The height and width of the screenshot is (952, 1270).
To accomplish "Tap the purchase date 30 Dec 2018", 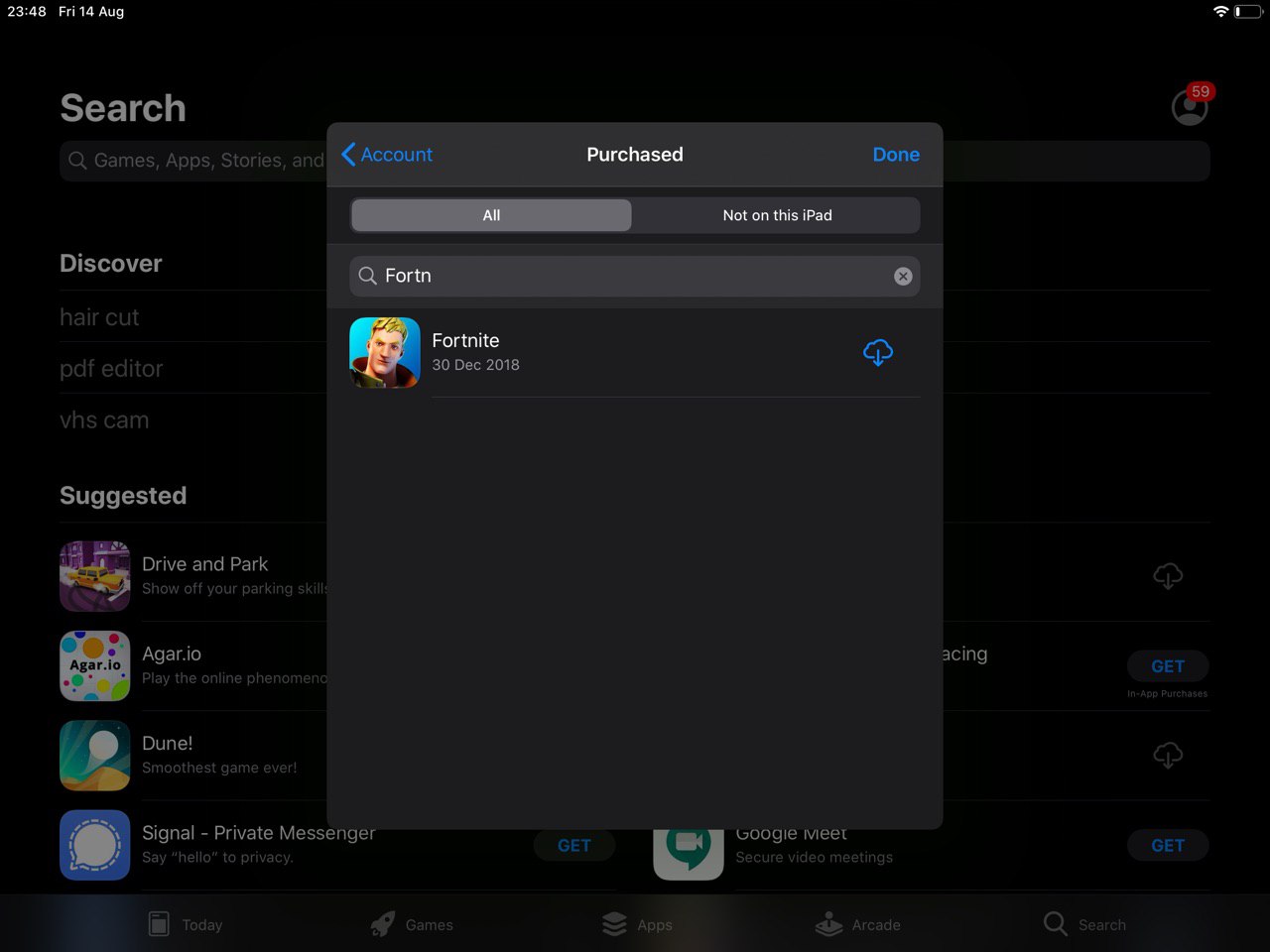I will [475, 365].
